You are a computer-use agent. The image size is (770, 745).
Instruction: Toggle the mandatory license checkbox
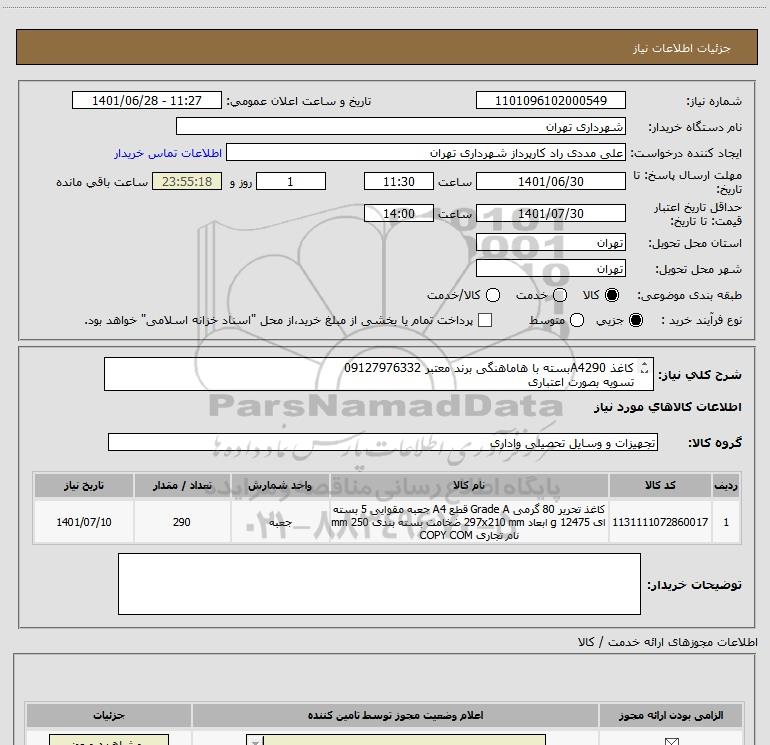(x=671, y=741)
